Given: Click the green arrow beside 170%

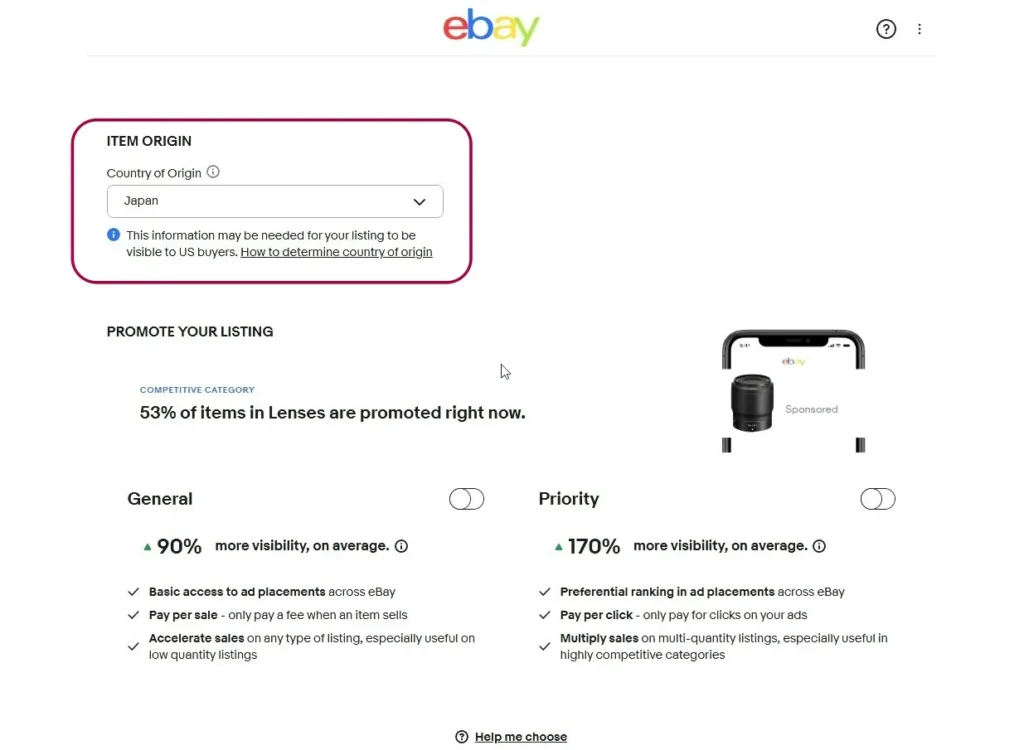Looking at the screenshot, I should tap(558, 547).
